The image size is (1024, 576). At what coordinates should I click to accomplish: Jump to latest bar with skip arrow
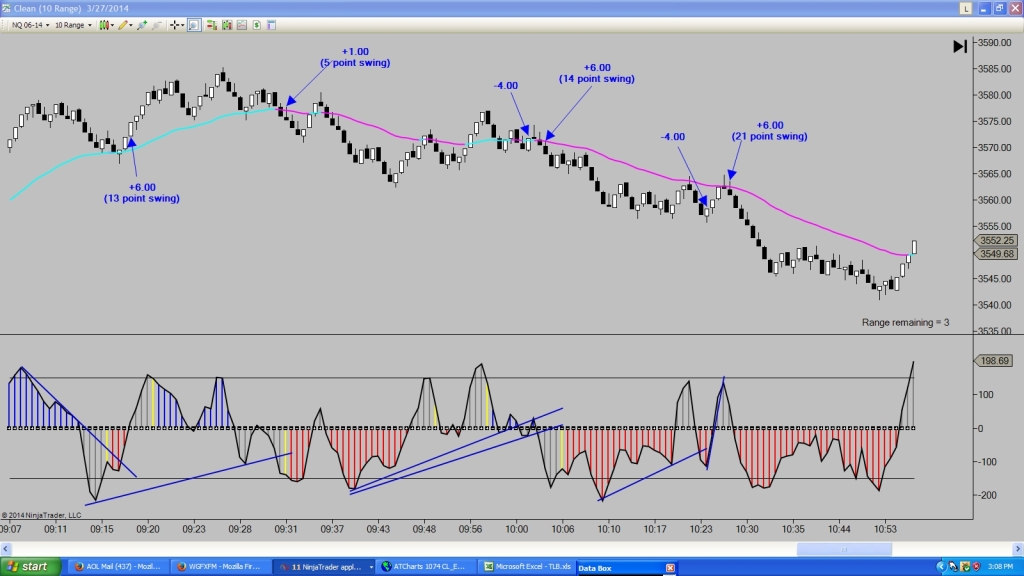tap(959, 46)
